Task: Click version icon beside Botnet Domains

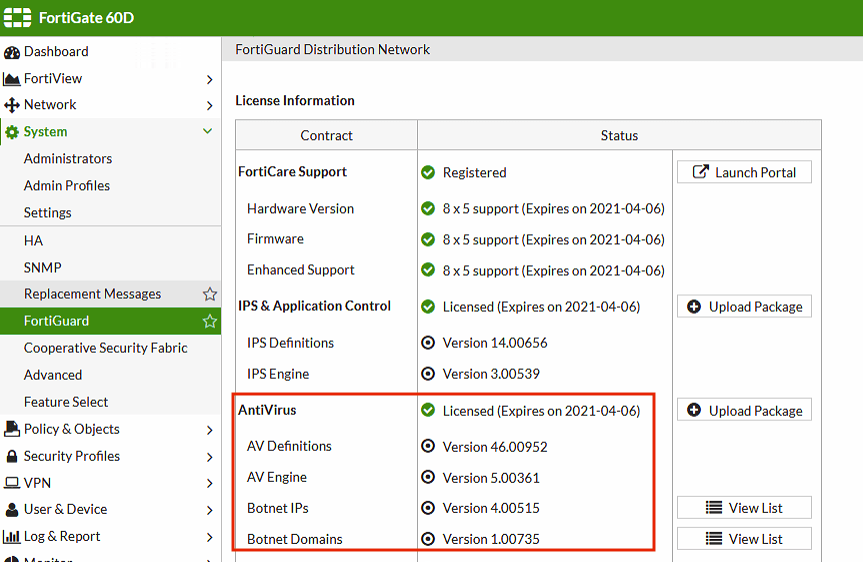Action: (x=428, y=539)
